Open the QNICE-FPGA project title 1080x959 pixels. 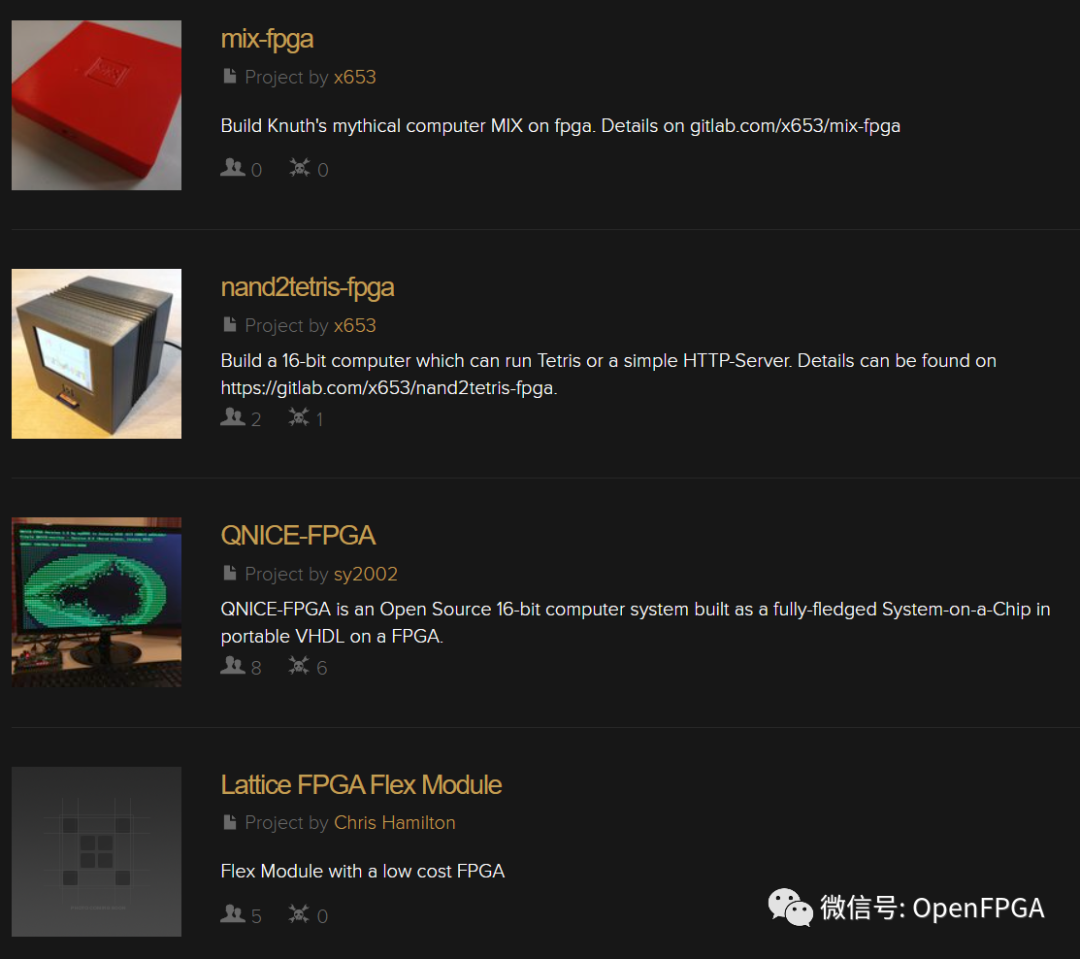click(298, 535)
